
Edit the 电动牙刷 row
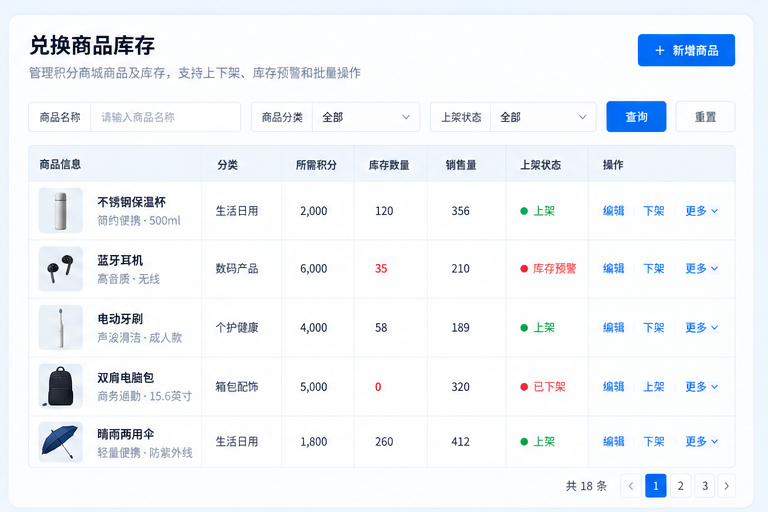pos(613,327)
